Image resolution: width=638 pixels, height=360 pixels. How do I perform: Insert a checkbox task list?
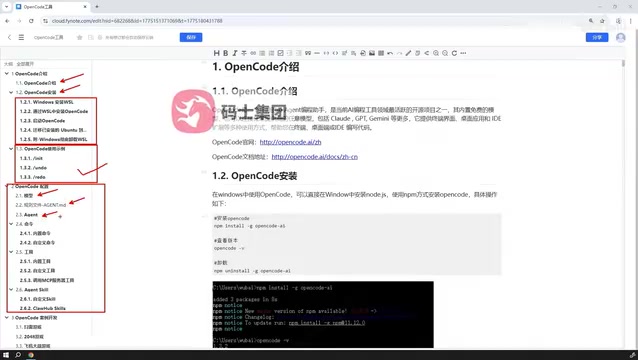280,53
